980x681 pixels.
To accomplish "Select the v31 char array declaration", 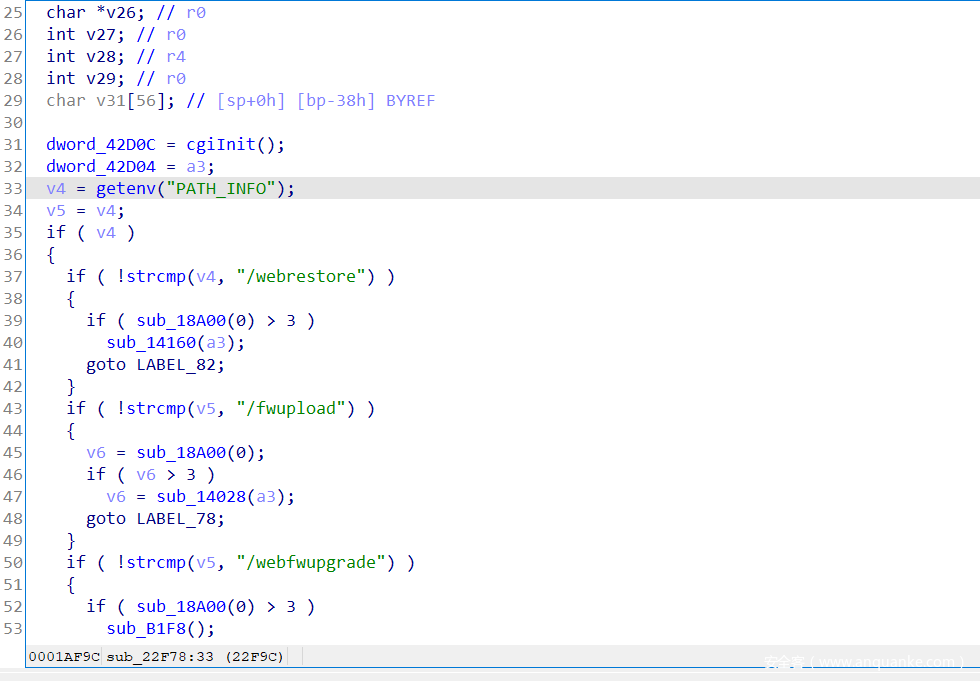I will point(106,100).
